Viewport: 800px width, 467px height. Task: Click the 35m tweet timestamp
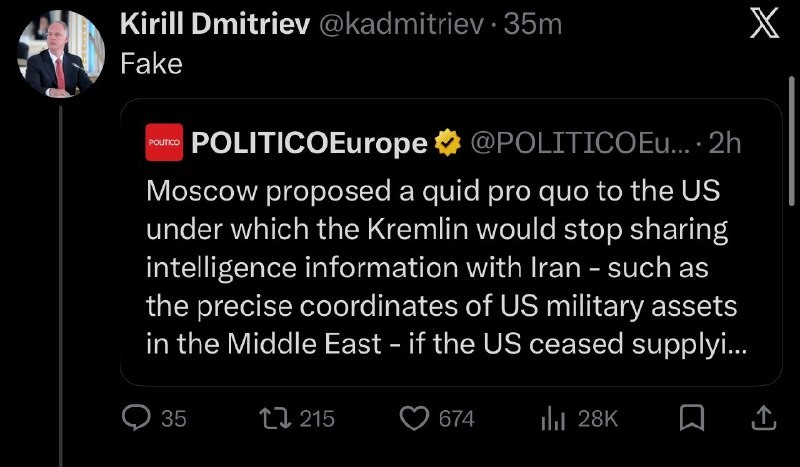(x=533, y=23)
